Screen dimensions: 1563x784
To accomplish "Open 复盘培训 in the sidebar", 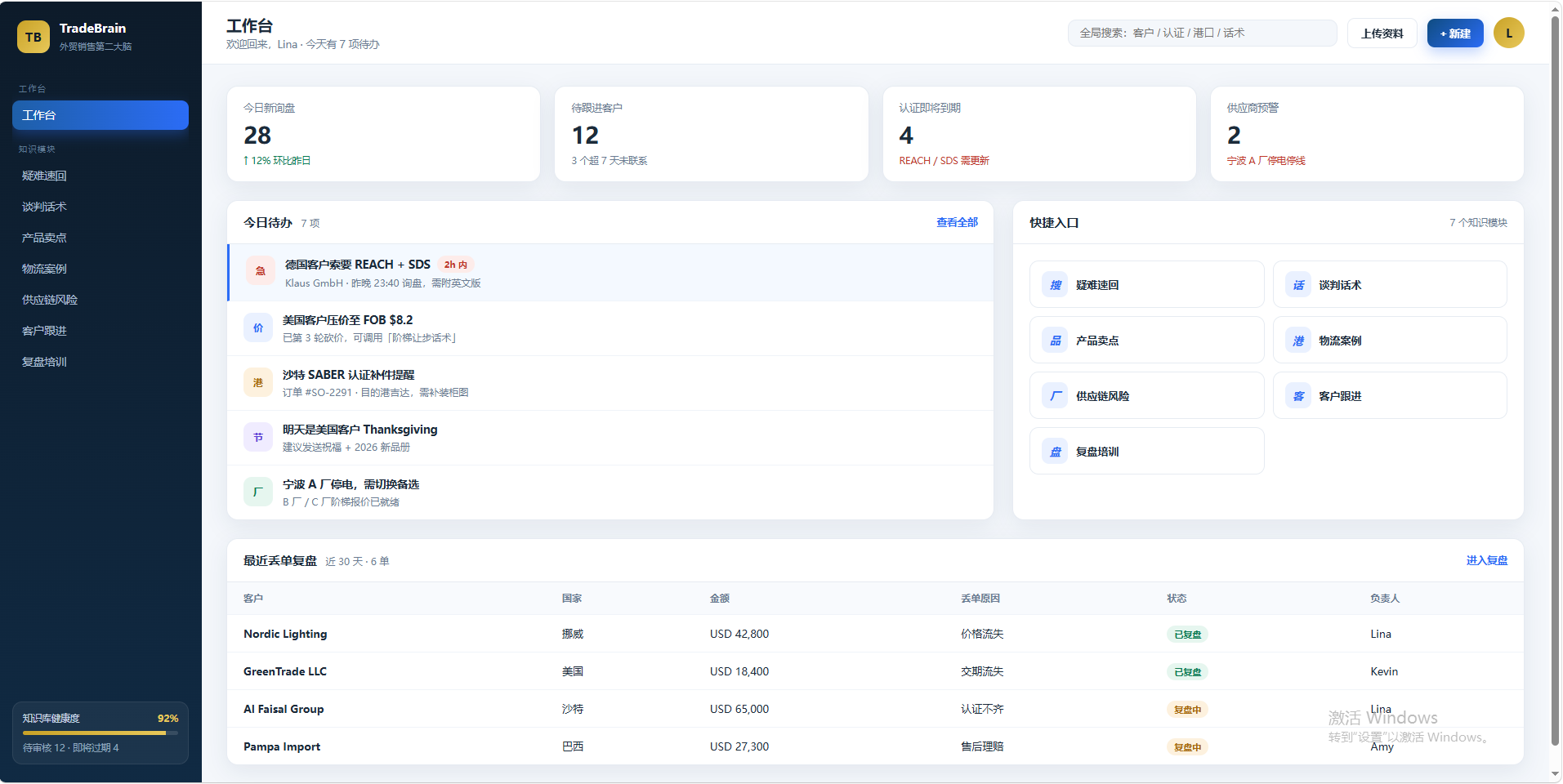I will click(x=100, y=362).
